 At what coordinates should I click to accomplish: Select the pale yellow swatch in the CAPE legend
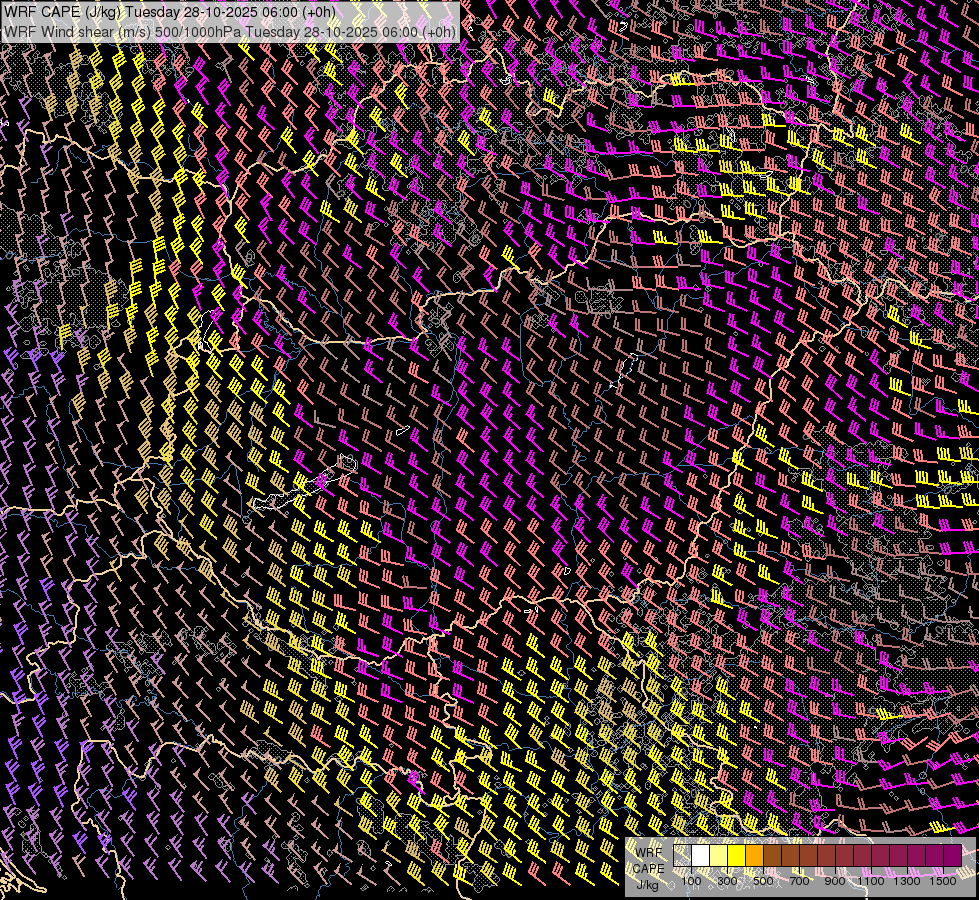tap(719, 855)
